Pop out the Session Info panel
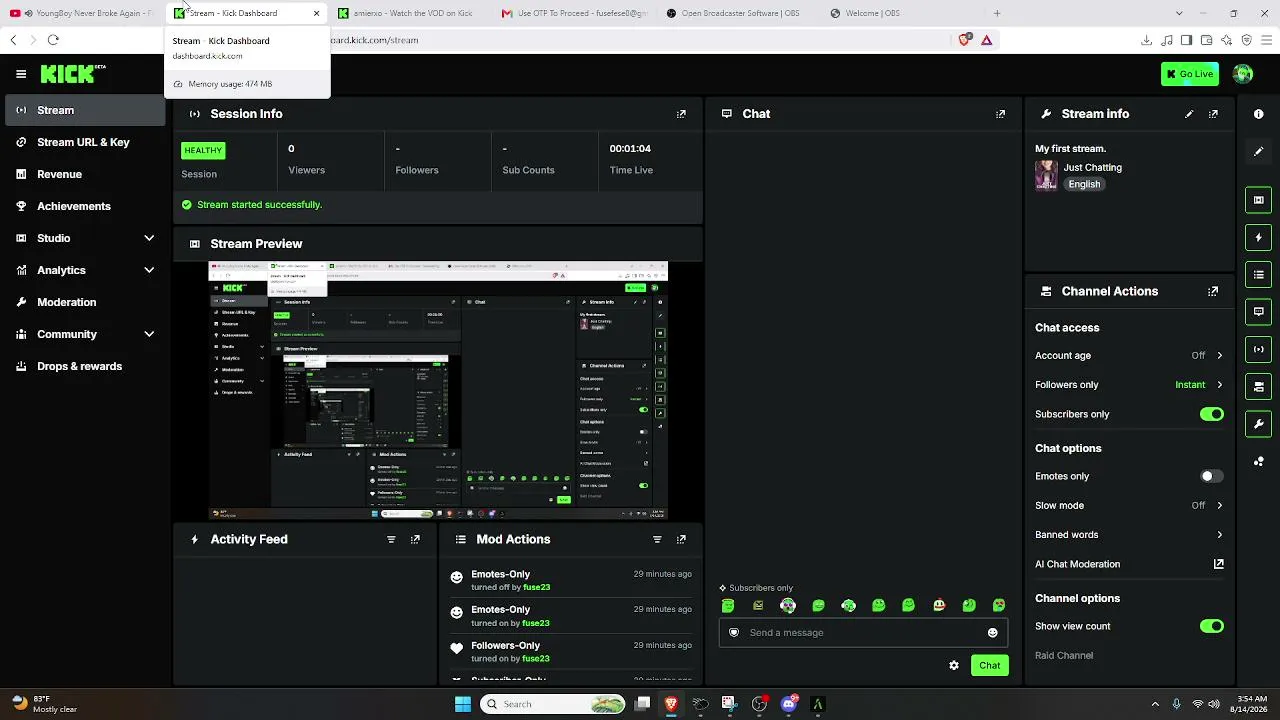Screen dimensions: 1280x720 (x=681, y=114)
